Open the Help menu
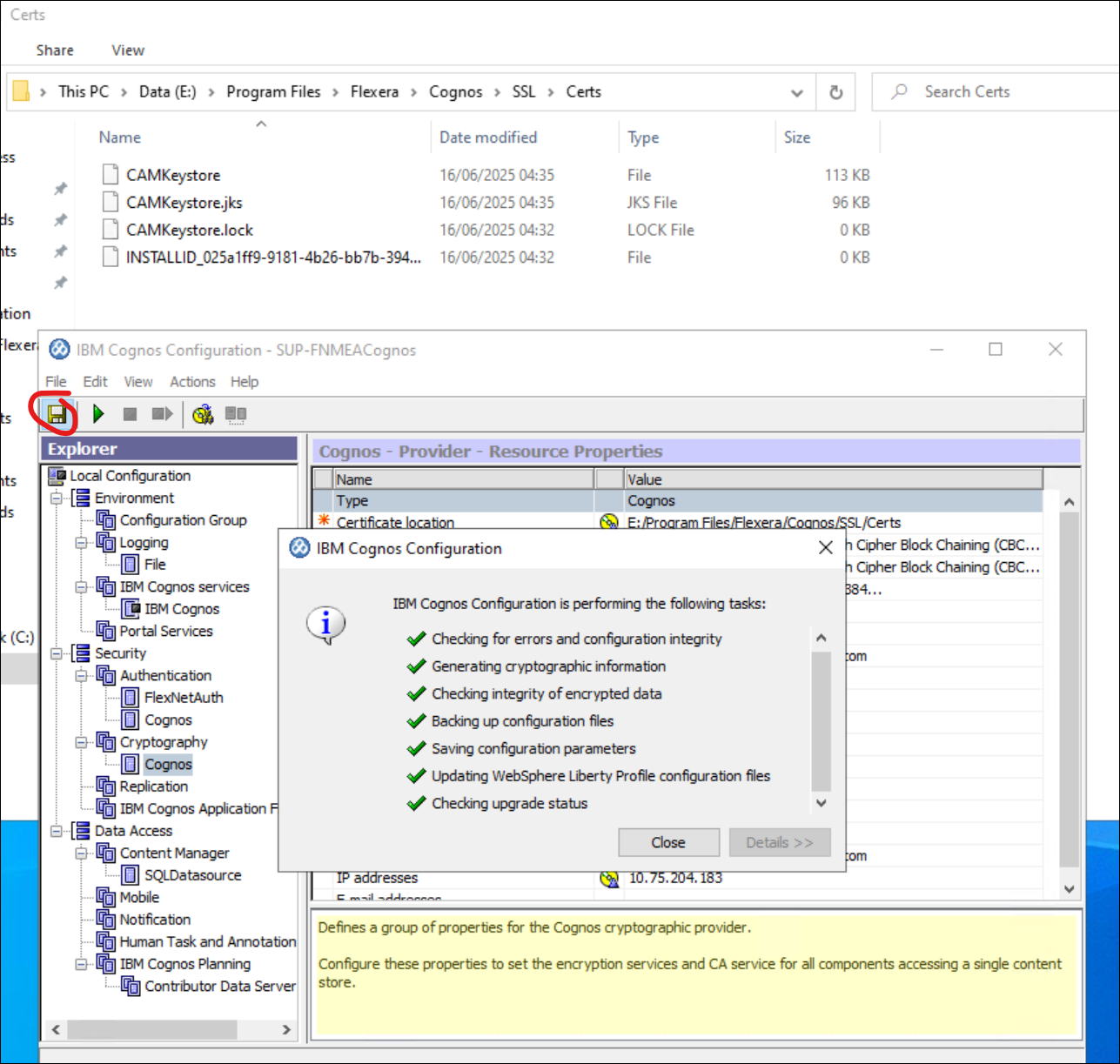The image size is (1120, 1064). 245,382
